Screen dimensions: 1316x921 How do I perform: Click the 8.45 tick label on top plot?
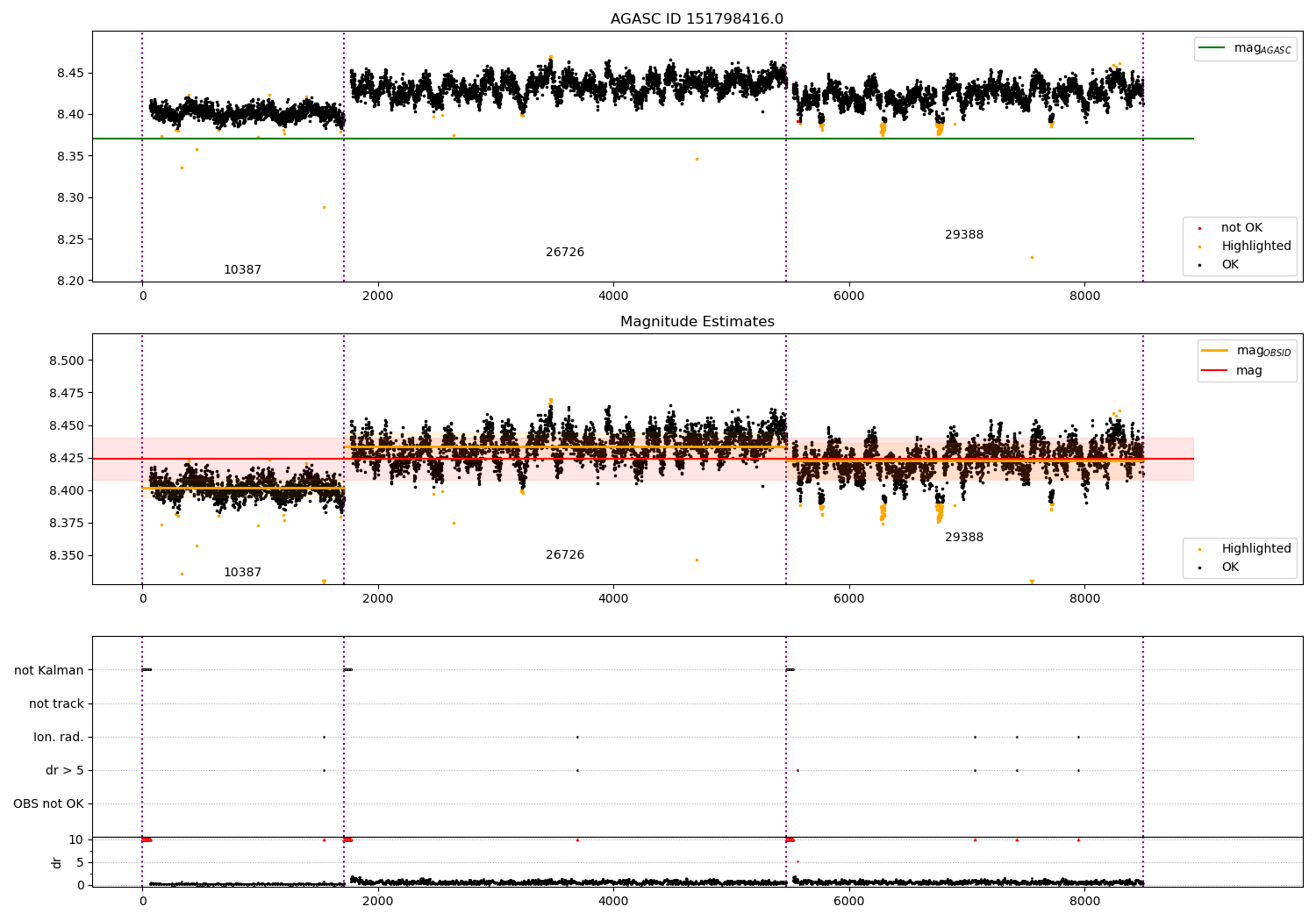69,73
